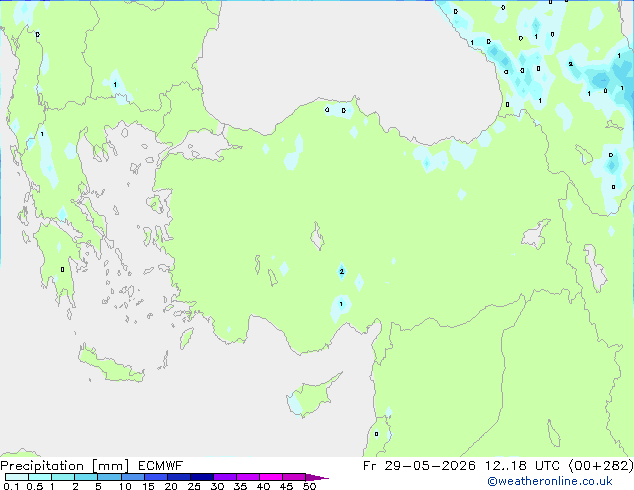Viewport: 634px width, 490px height.
Task: Select the 0.5–1 mm legend swatch
Action: coord(40,477)
